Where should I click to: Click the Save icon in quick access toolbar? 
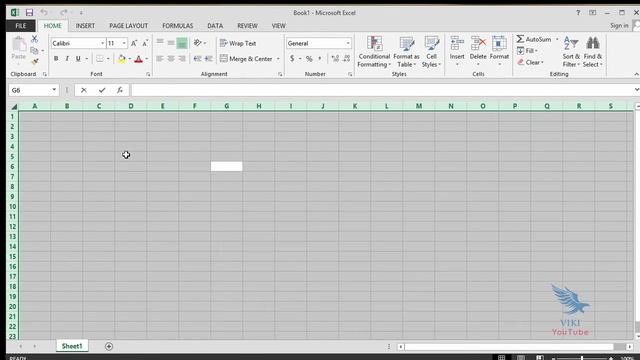point(29,13)
